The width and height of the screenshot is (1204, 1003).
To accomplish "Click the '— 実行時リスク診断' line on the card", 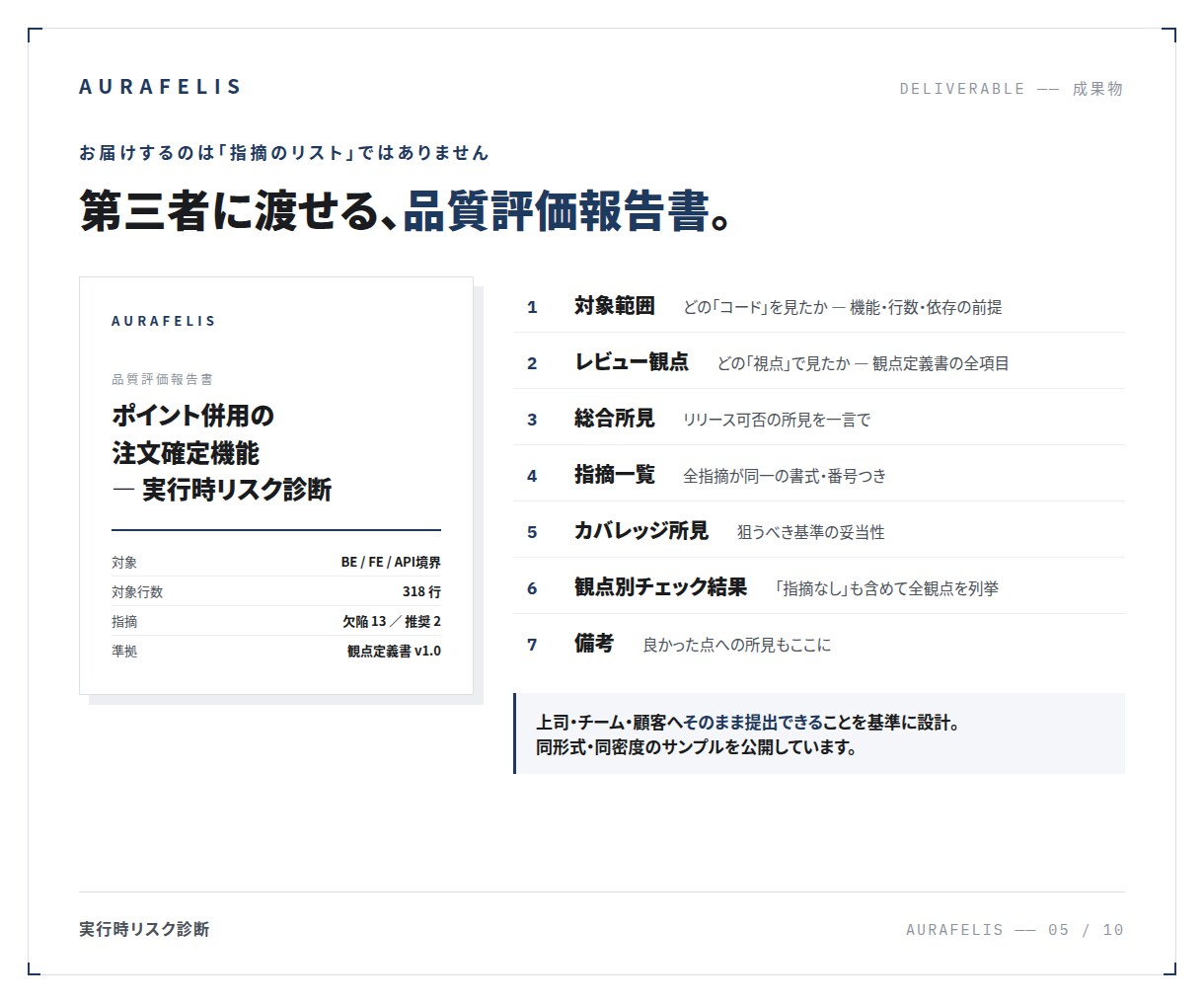I will coord(222,490).
